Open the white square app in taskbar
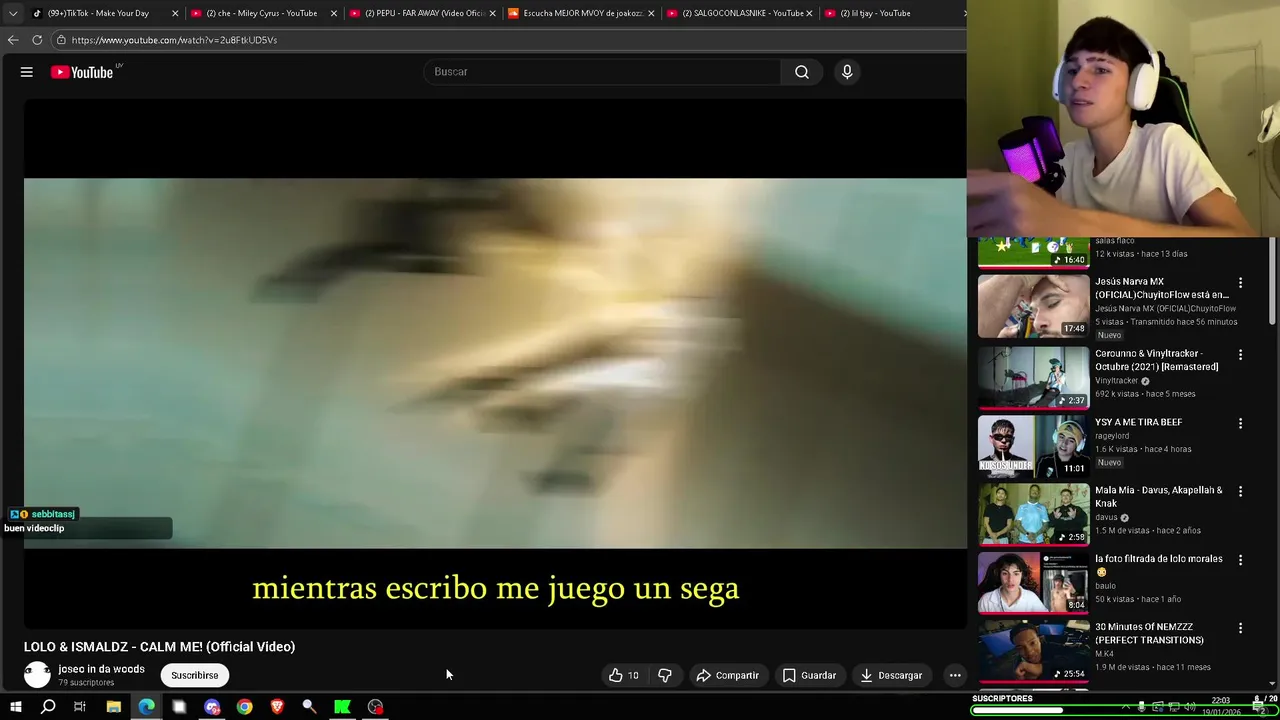 [179, 707]
